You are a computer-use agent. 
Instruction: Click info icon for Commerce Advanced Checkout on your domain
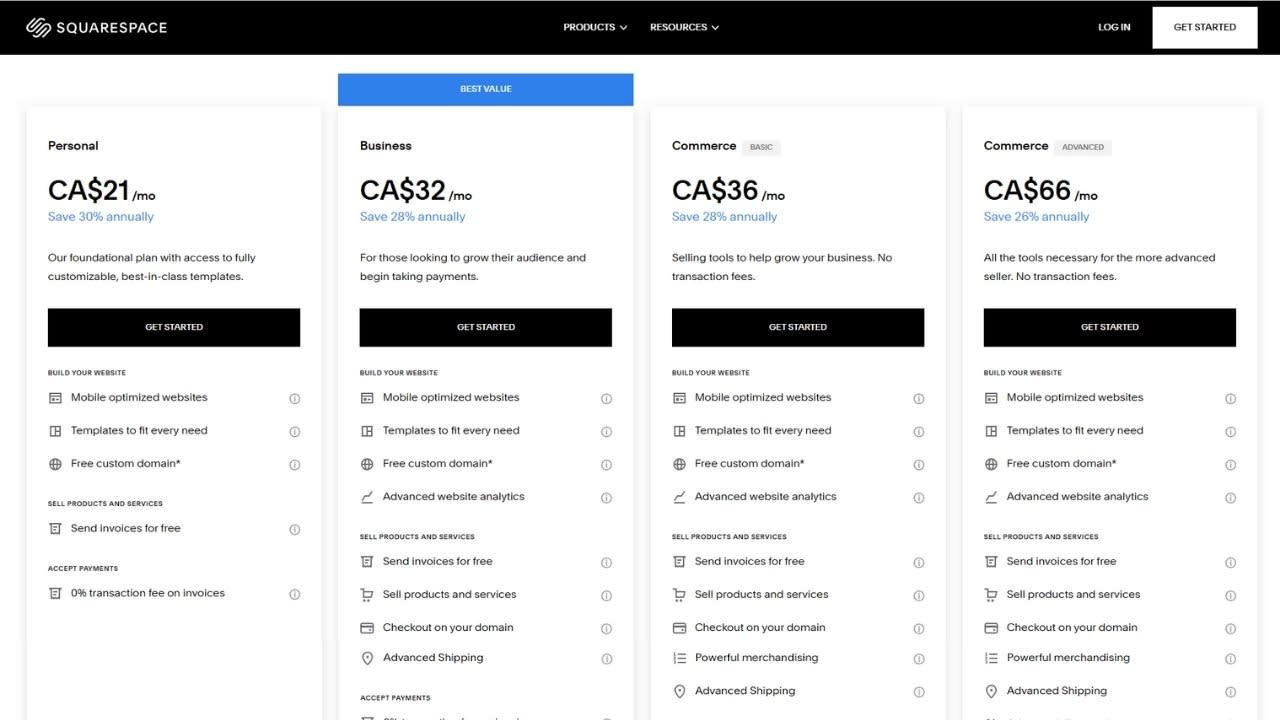(x=1230, y=629)
